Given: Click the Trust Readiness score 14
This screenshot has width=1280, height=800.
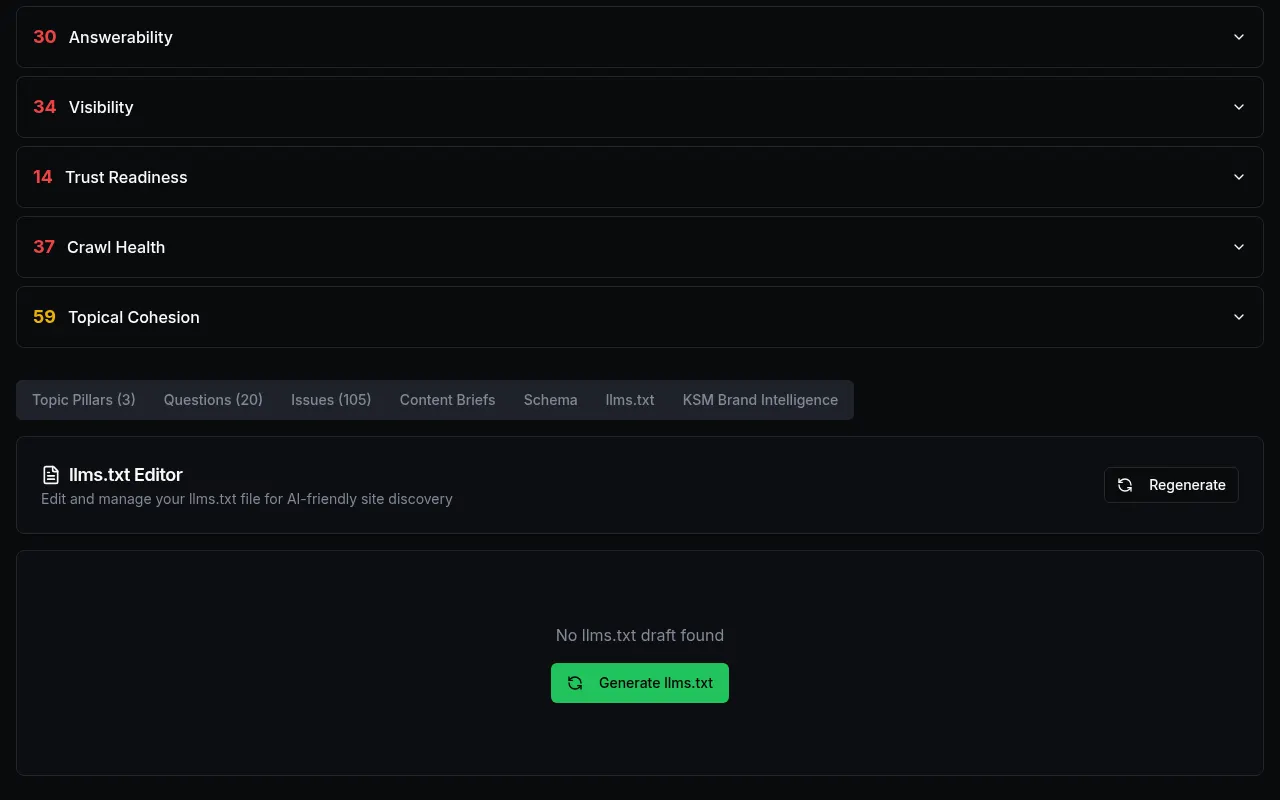Looking at the screenshot, I should pyautogui.click(x=43, y=177).
